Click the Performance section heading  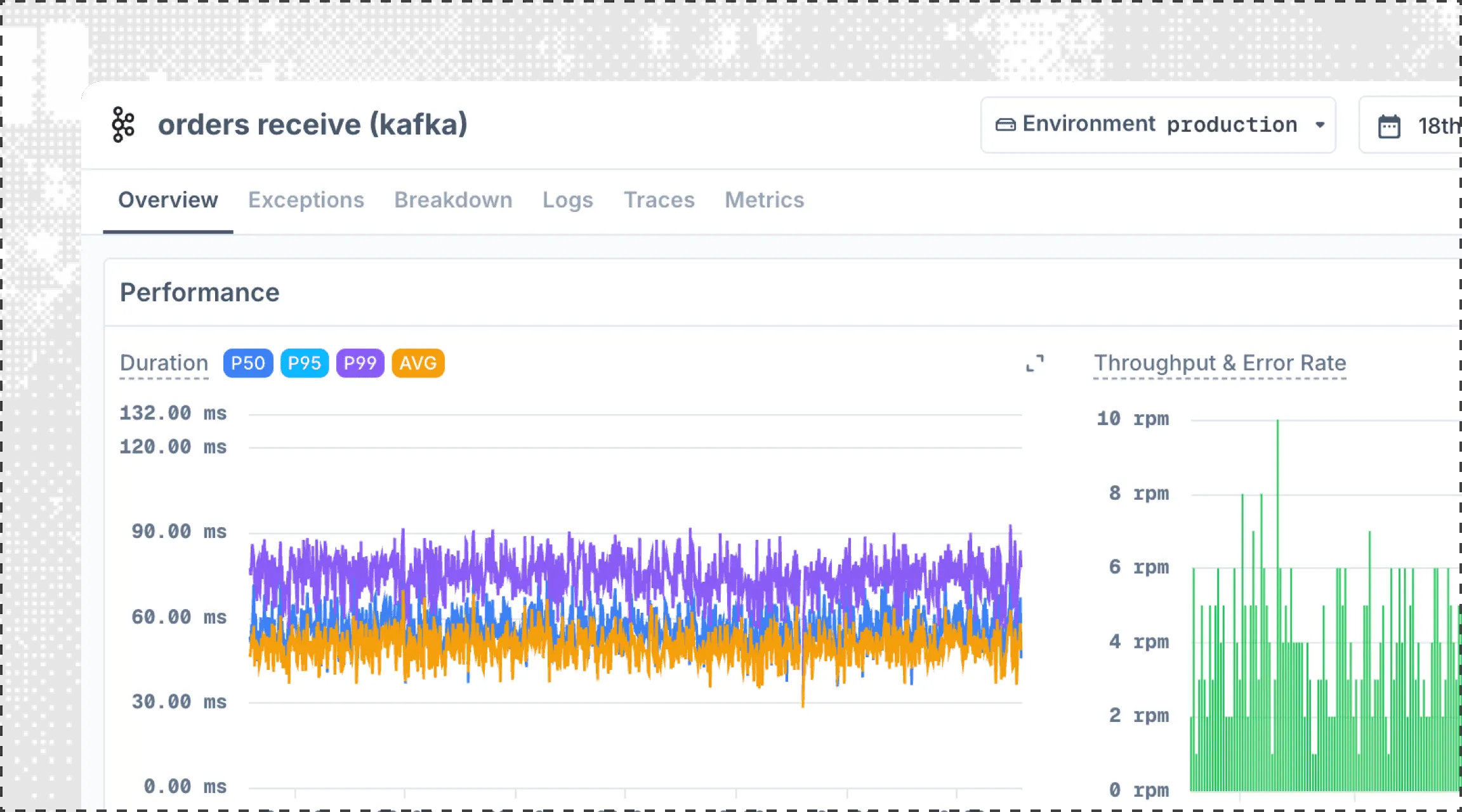[199, 292]
